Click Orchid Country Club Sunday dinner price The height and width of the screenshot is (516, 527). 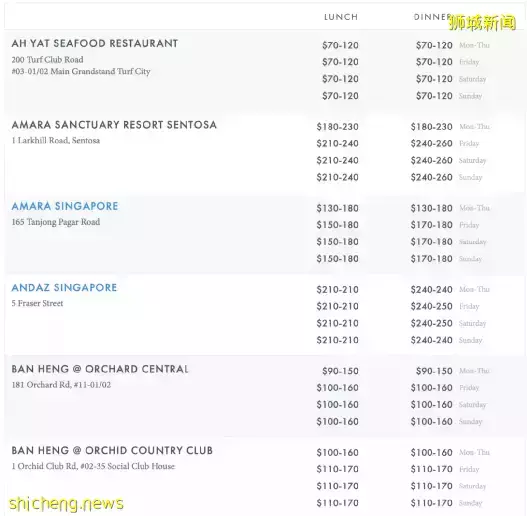431,503
